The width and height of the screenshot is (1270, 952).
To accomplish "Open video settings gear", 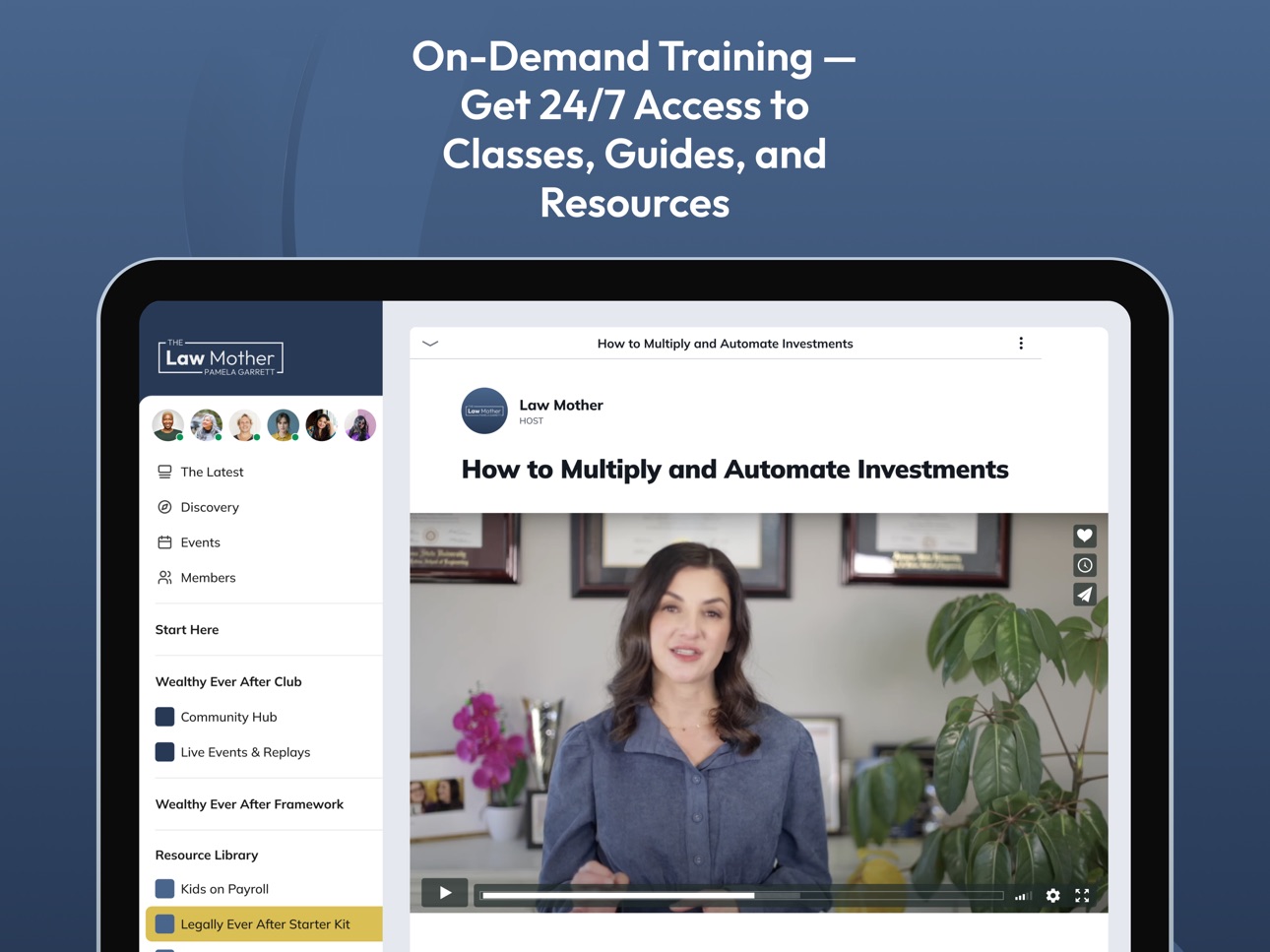I will click(x=1053, y=896).
